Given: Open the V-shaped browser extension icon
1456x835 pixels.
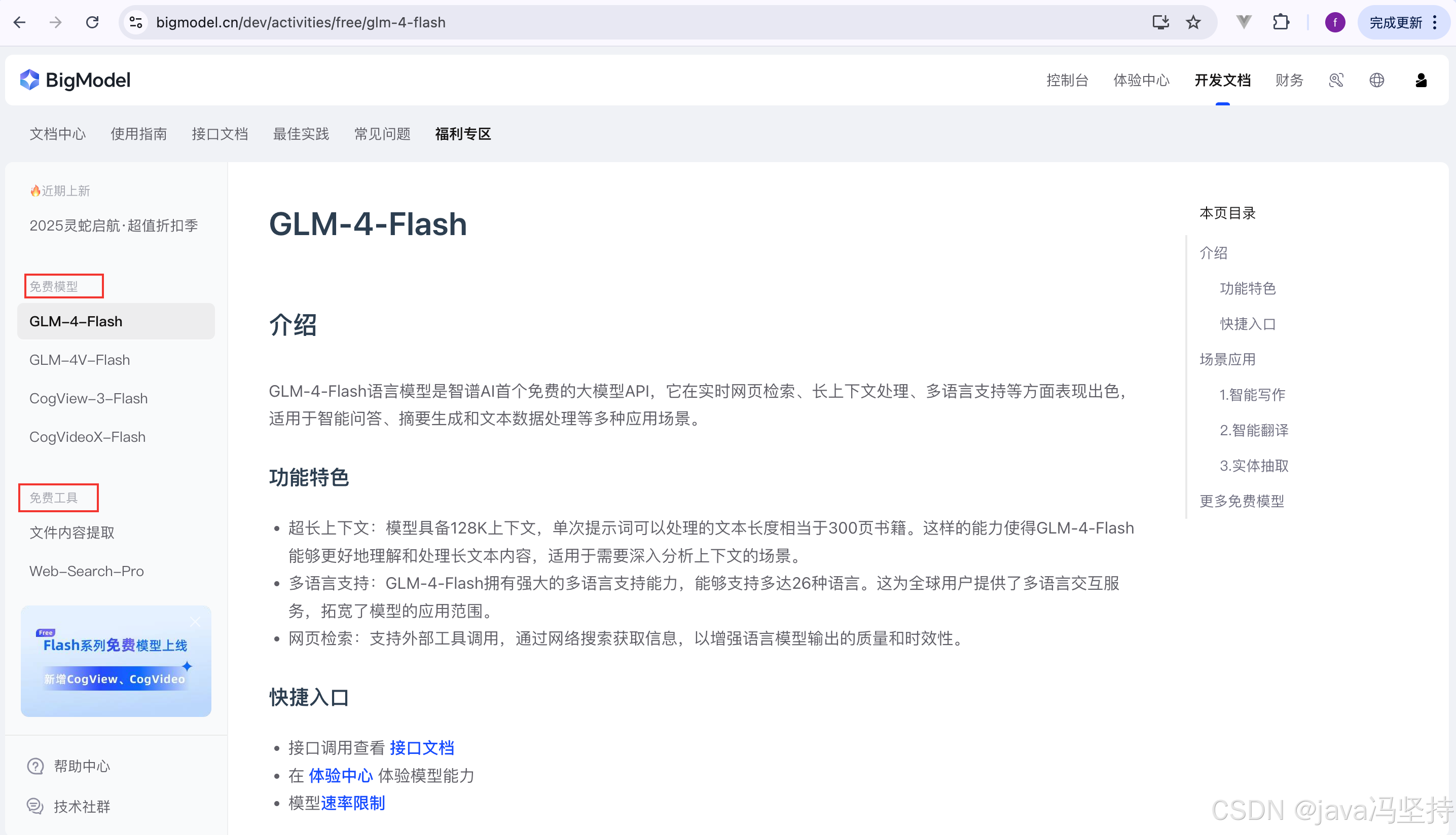Looking at the screenshot, I should coord(1243,22).
